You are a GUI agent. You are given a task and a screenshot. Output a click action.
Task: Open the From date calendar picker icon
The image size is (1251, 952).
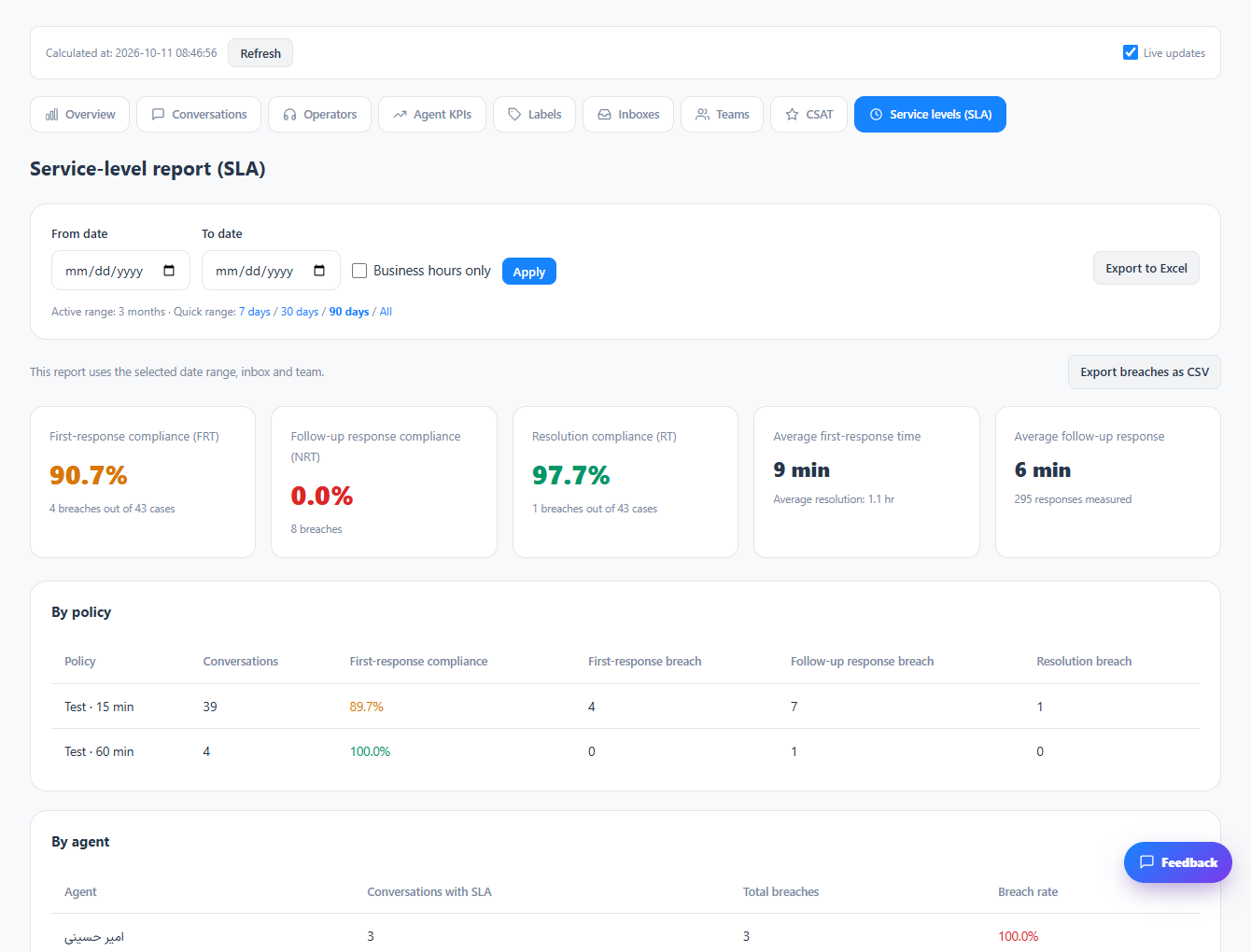click(x=169, y=271)
